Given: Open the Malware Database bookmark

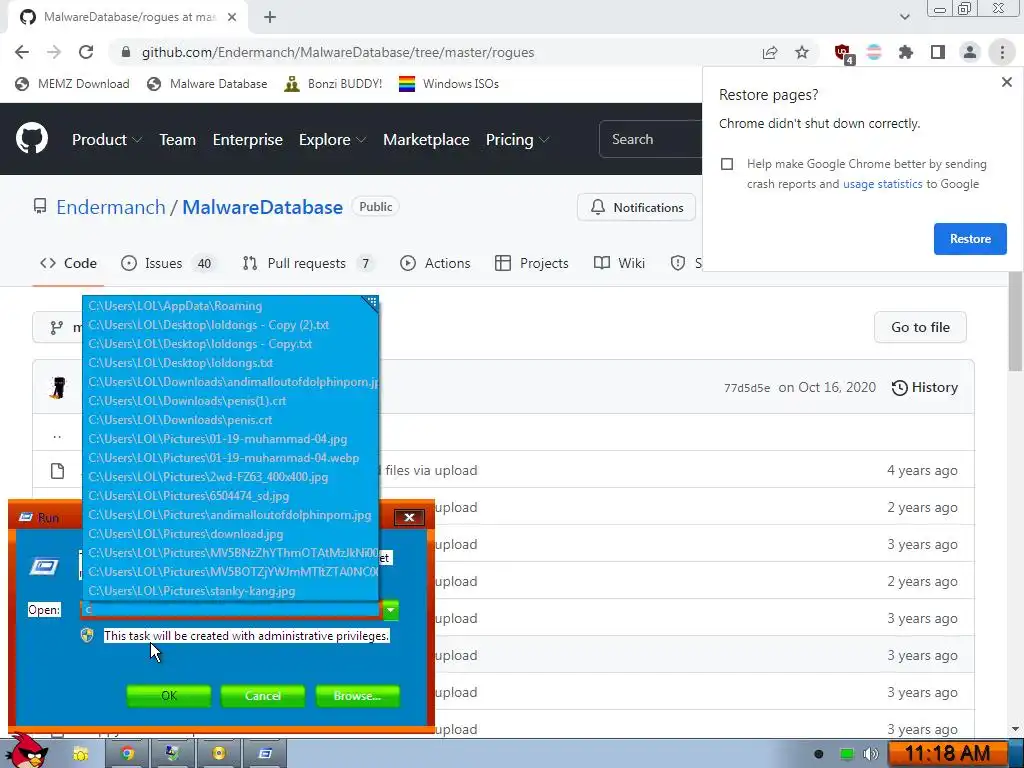Looking at the screenshot, I should point(207,84).
